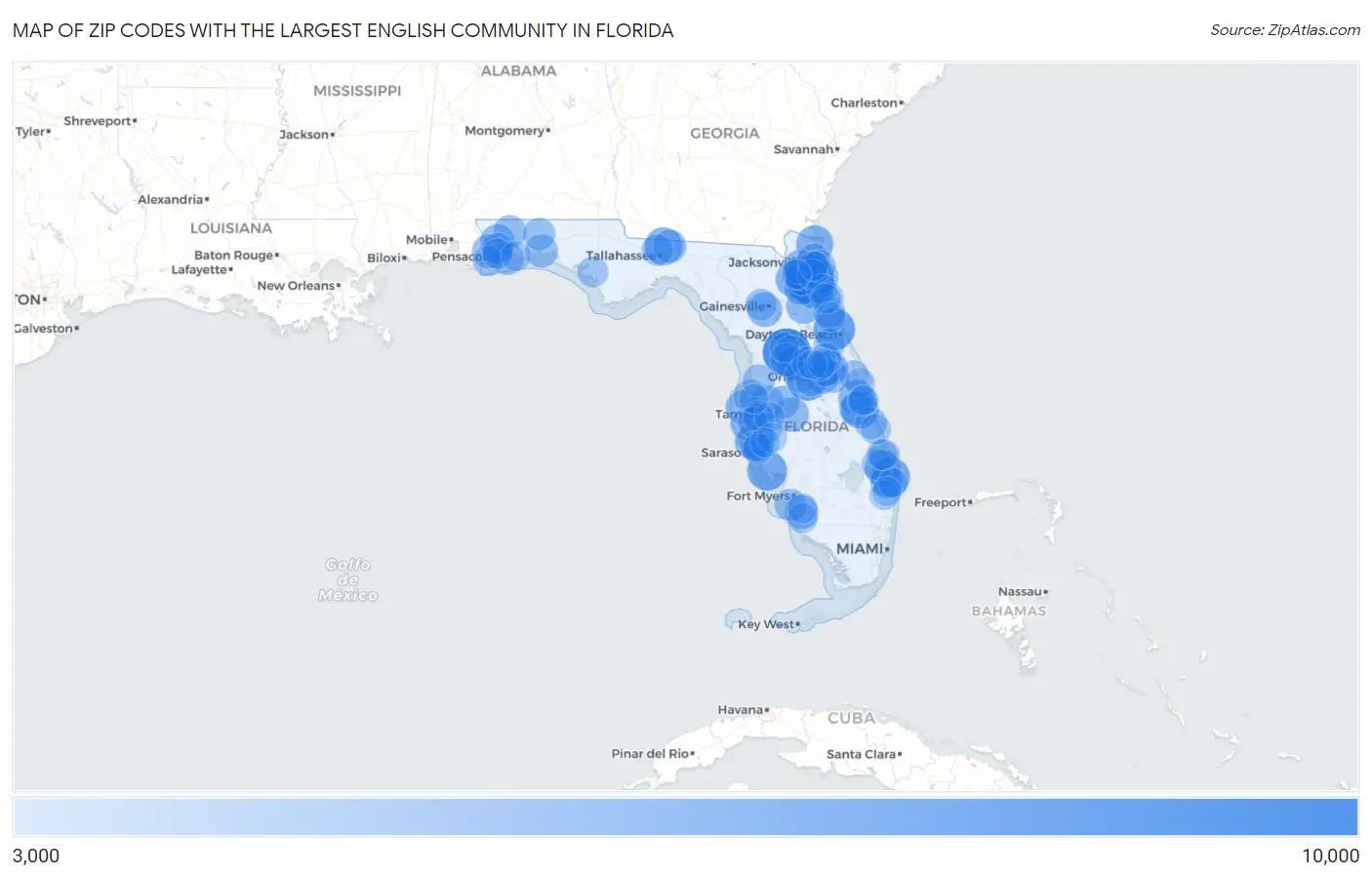
Task: Click the 10,000 legend maximum label
Action: (1330, 856)
